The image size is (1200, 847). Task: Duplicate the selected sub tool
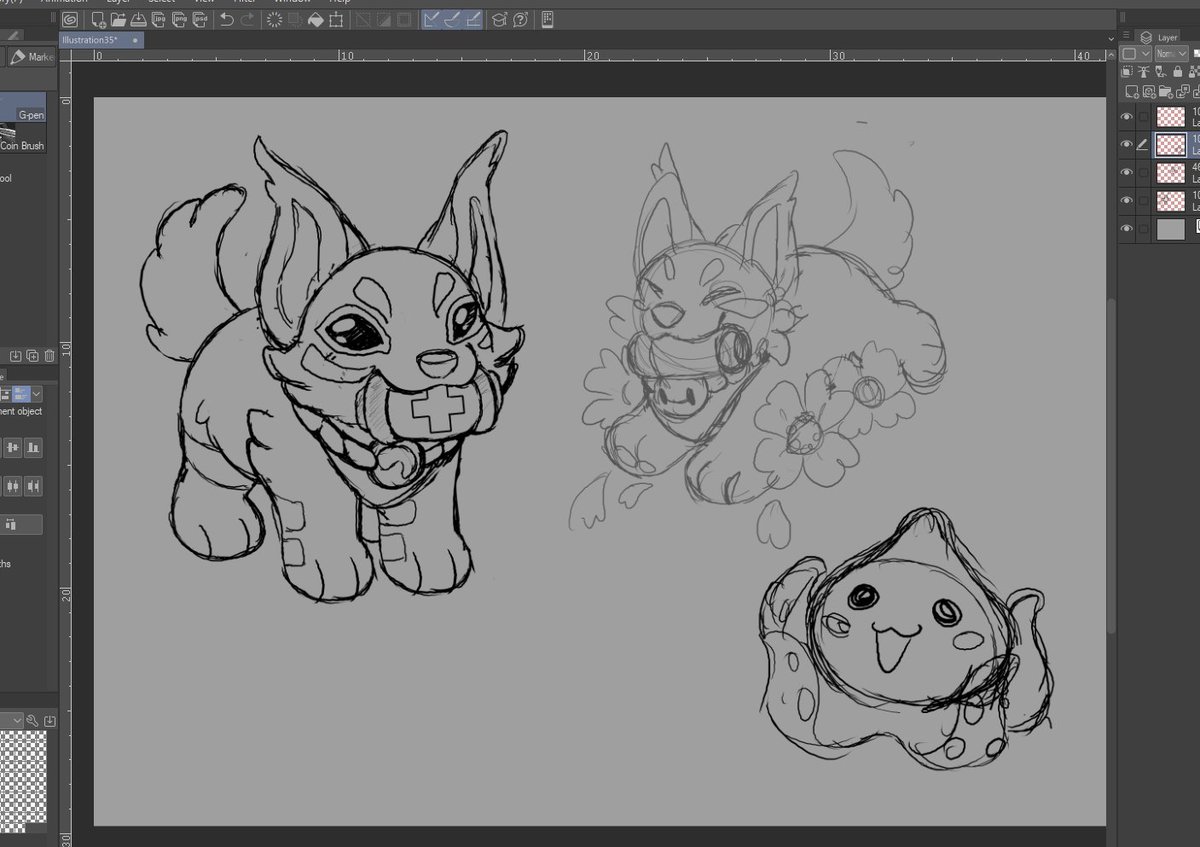pos(33,356)
